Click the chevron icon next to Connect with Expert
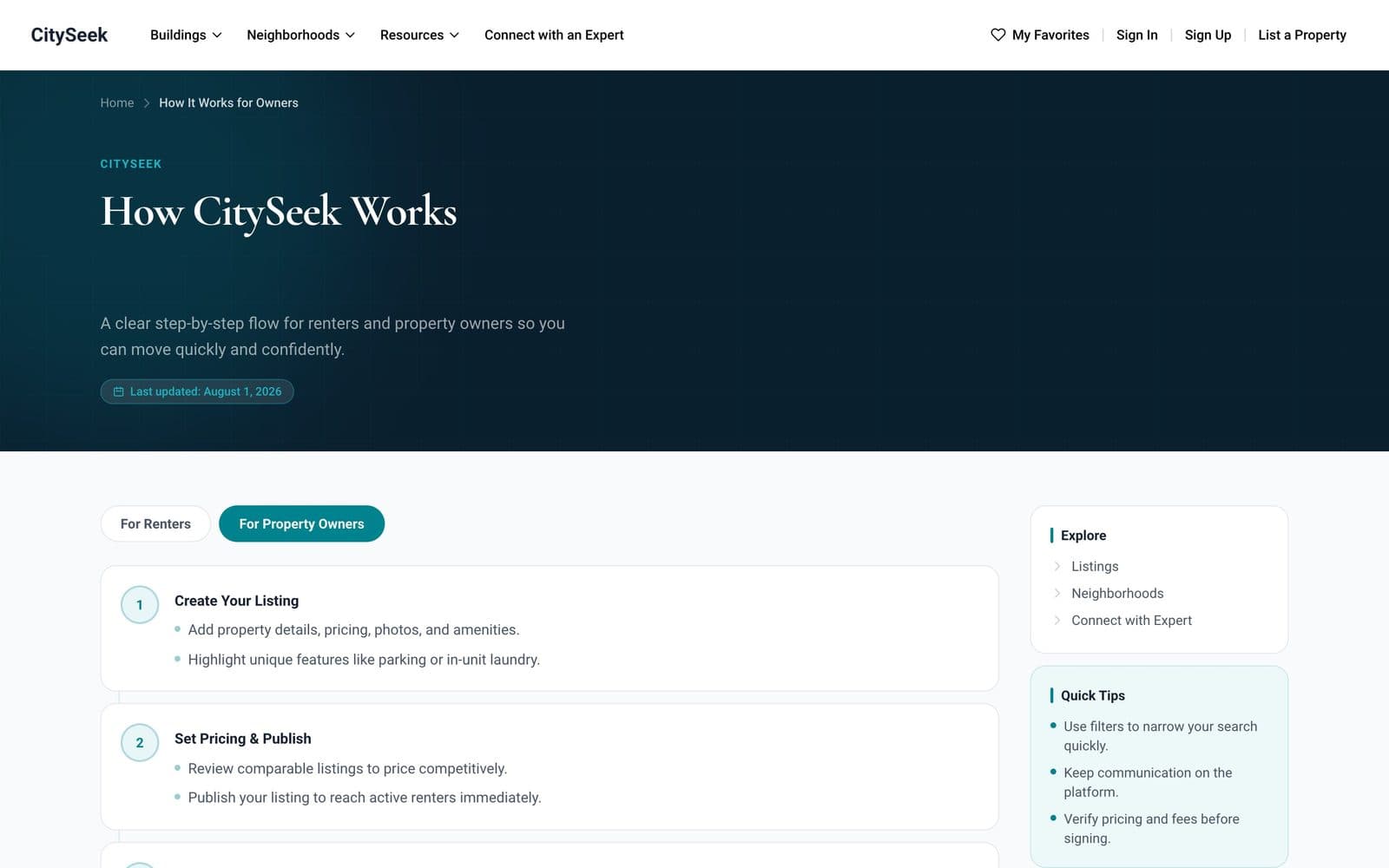Viewport: 1389px width, 868px height. (x=1057, y=620)
